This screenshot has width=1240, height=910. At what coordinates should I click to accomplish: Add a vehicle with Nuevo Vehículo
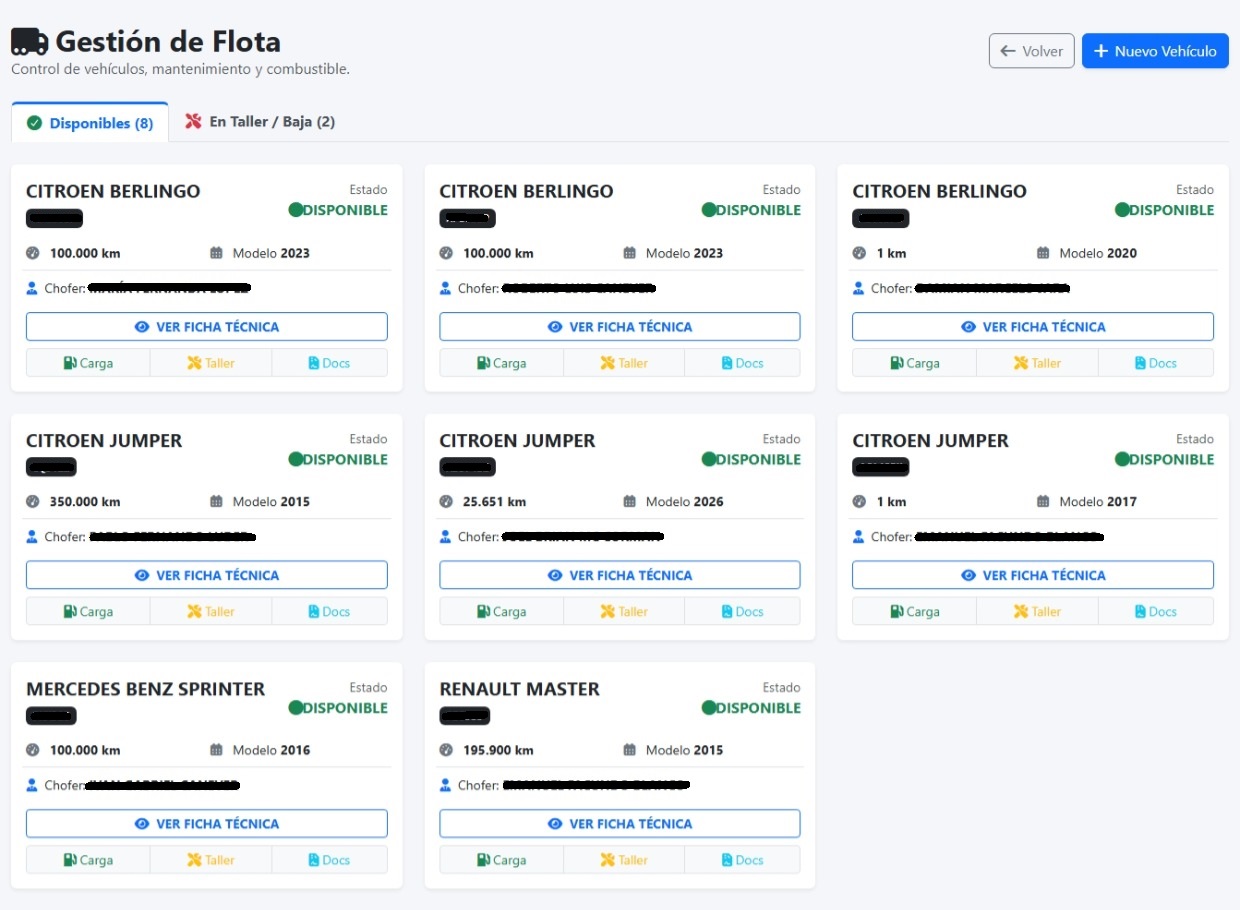pos(1155,51)
